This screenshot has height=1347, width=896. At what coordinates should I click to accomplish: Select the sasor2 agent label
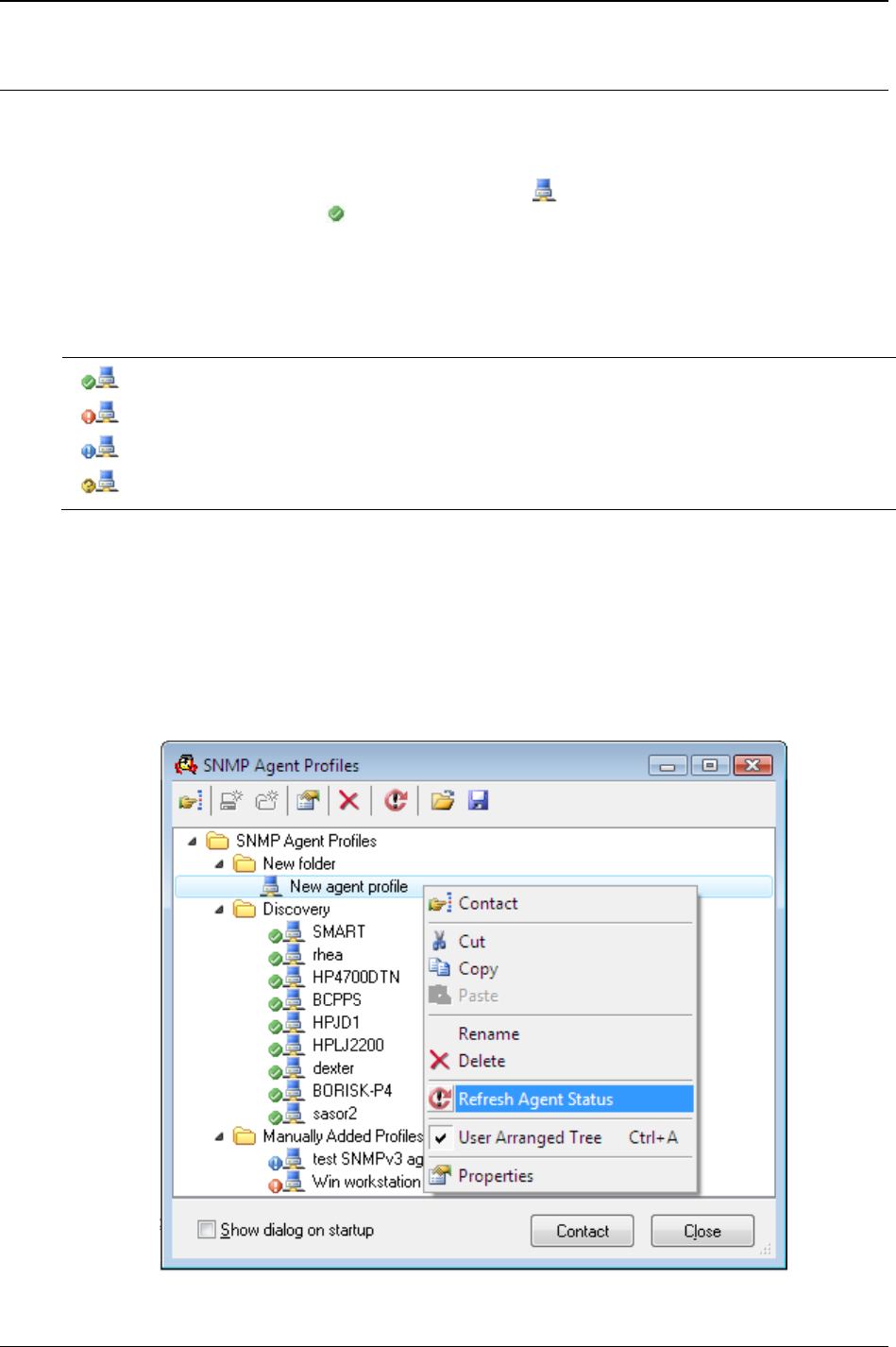click(335, 1114)
